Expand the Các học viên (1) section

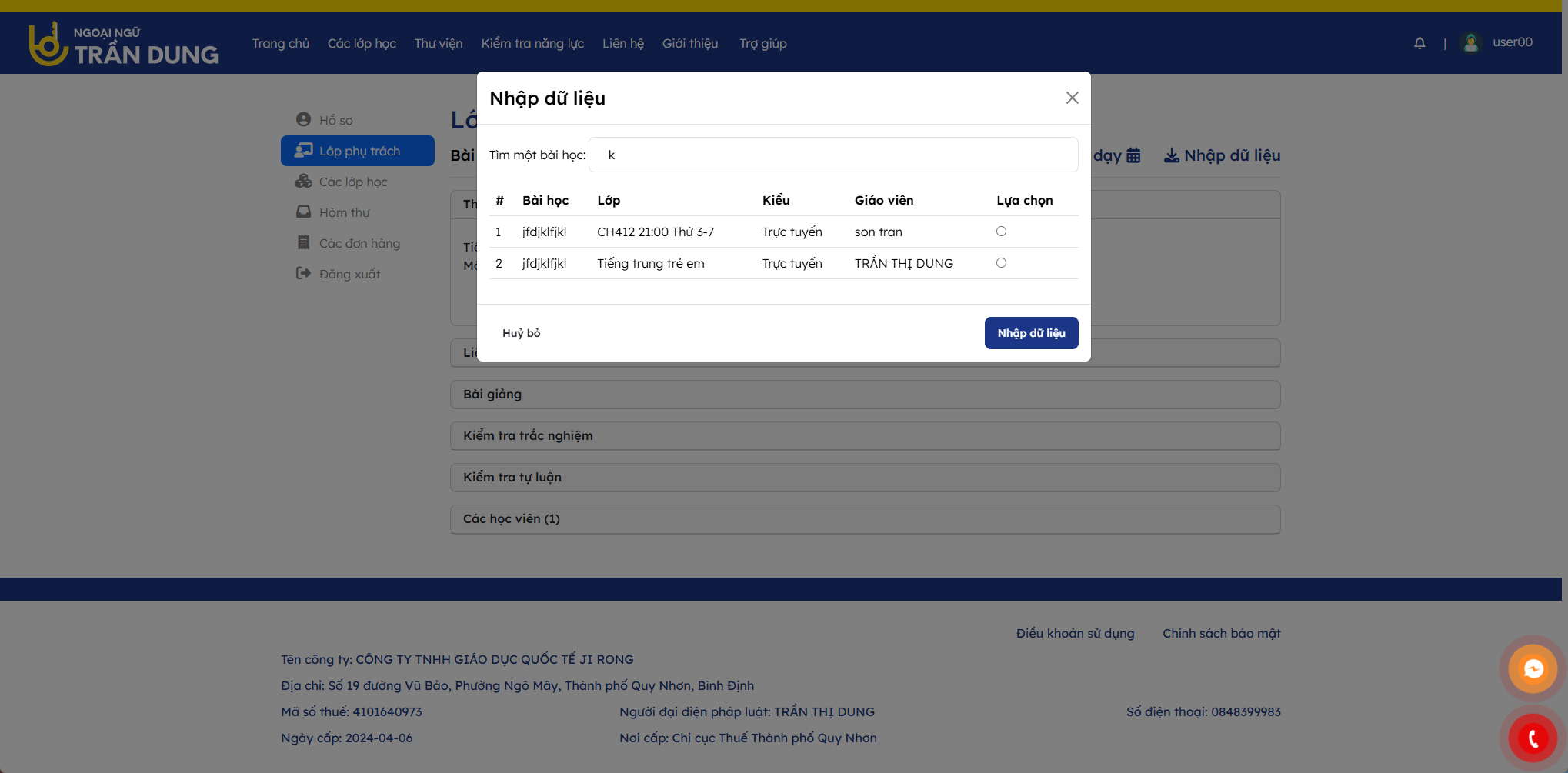(865, 518)
